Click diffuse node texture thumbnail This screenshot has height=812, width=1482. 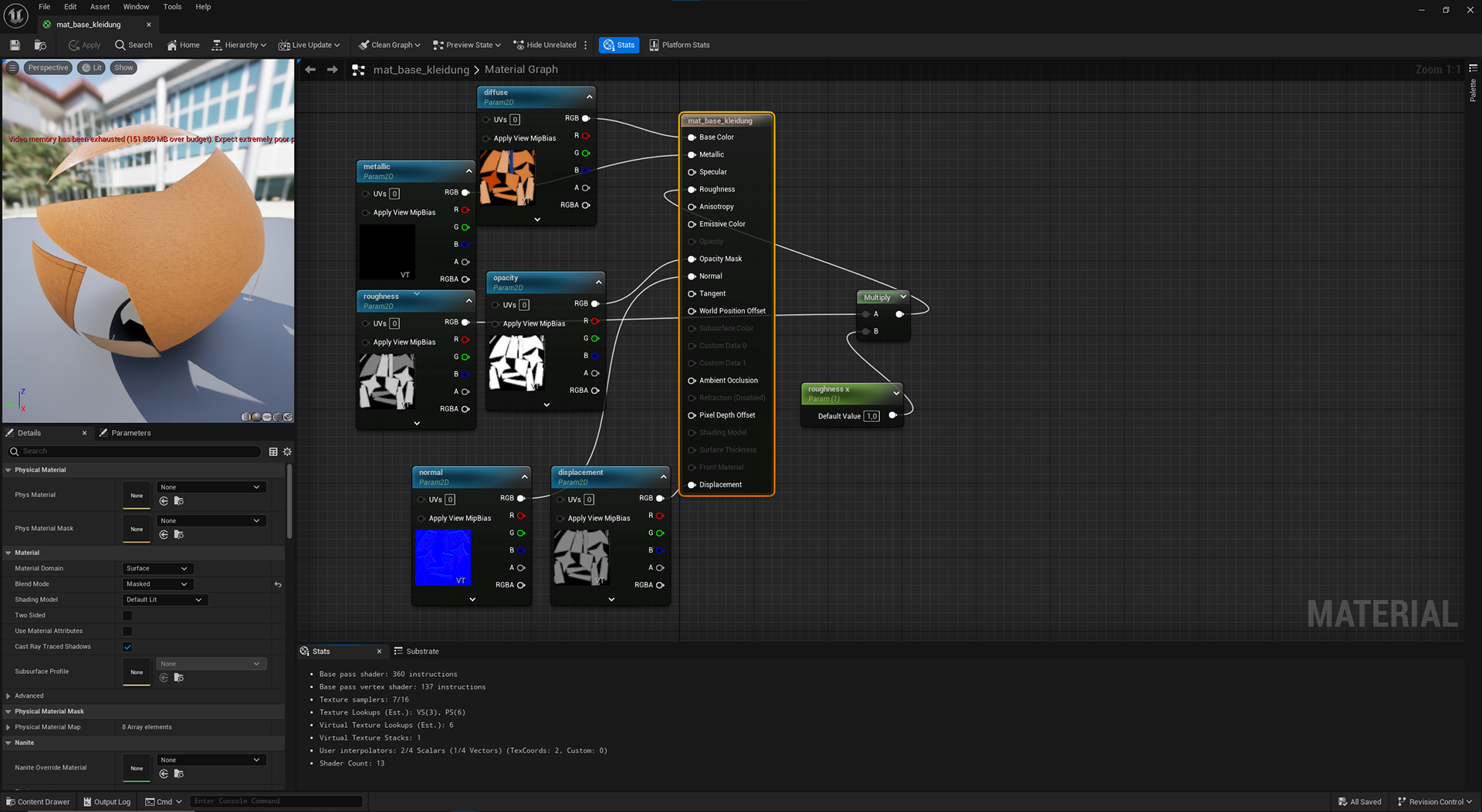(507, 178)
